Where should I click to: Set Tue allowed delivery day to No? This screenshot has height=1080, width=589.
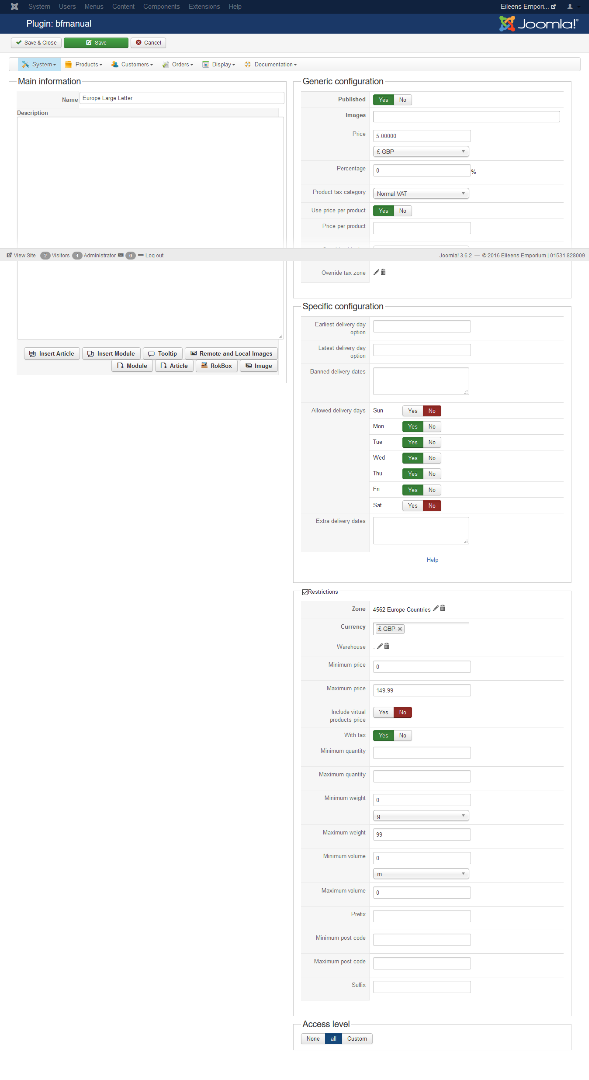(432, 442)
